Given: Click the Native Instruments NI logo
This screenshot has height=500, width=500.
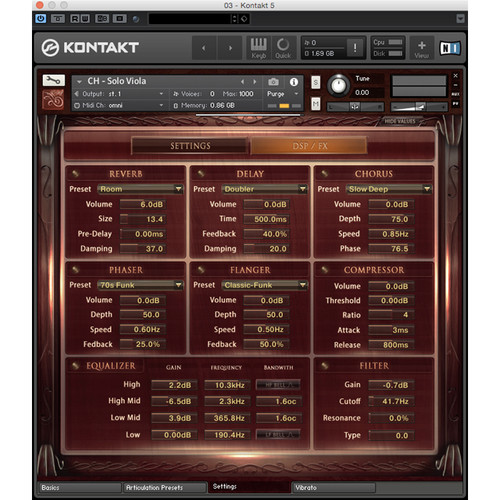Looking at the screenshot, I should pos(450,48).
